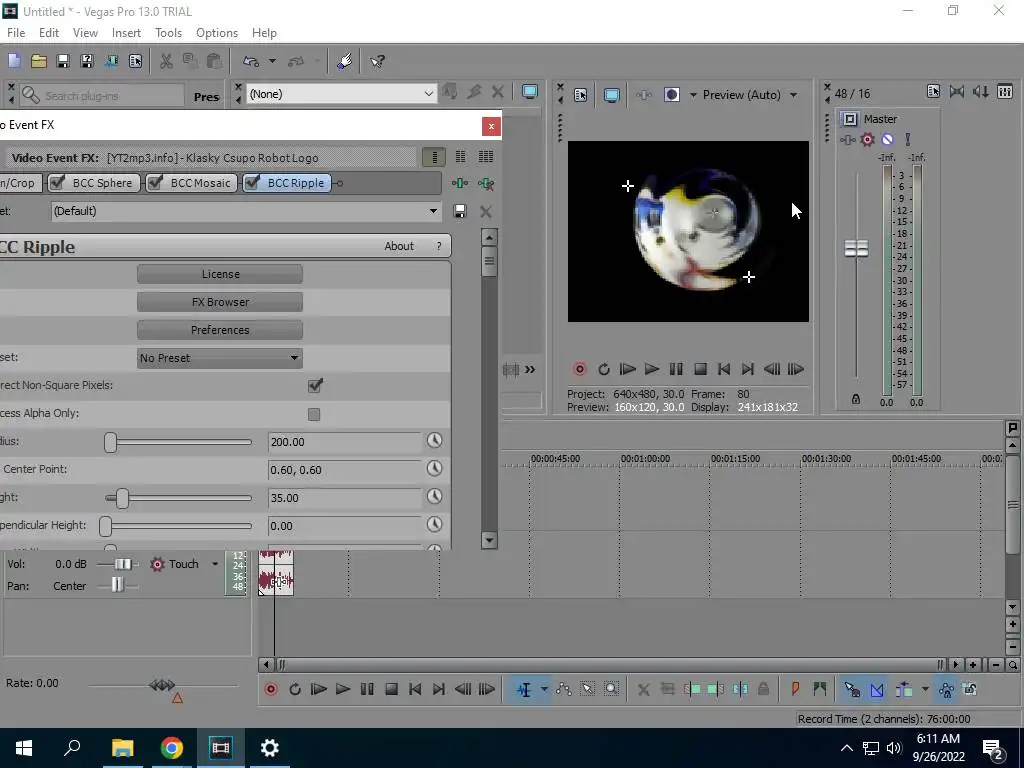This screenshot has width=1024, height=768.
Task: Click the animate Radius clock icon
Action: click(434, 441)
